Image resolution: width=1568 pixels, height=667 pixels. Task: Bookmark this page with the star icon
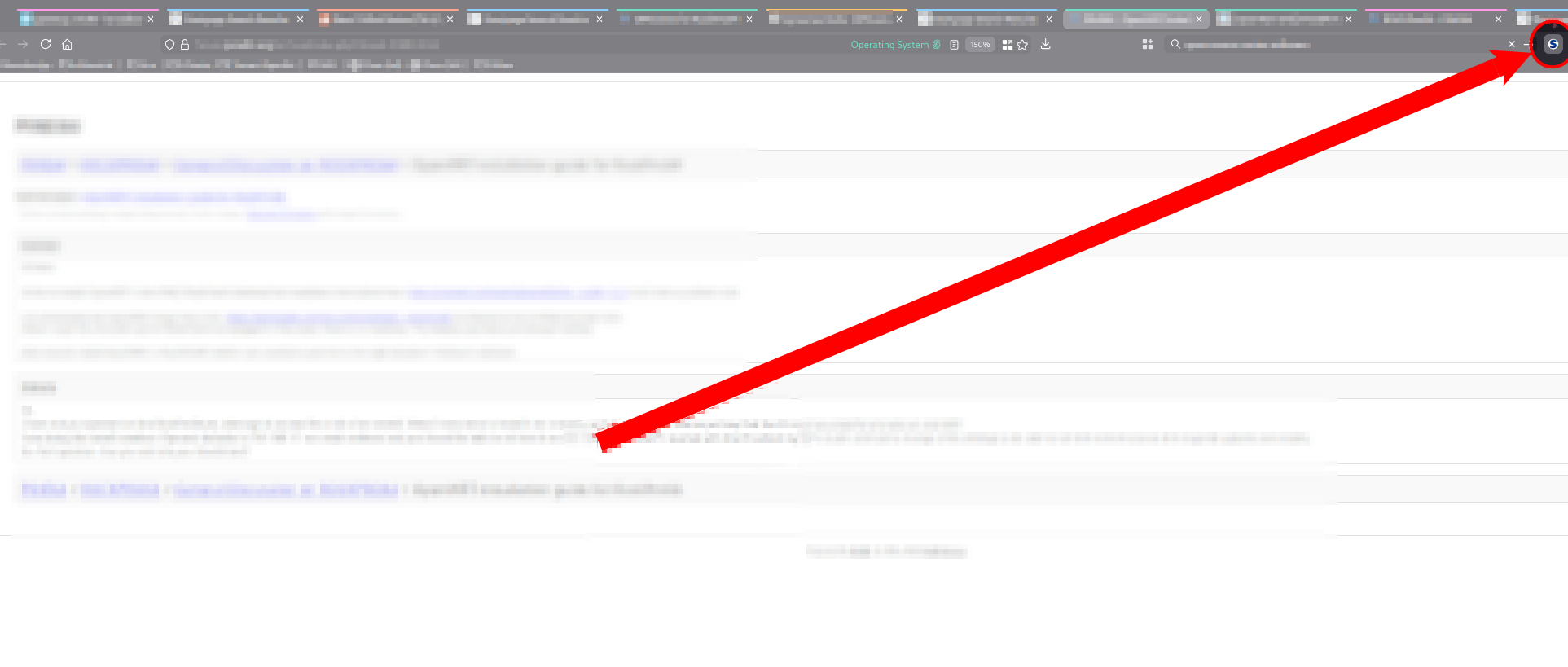click(x=1022, y=45)
